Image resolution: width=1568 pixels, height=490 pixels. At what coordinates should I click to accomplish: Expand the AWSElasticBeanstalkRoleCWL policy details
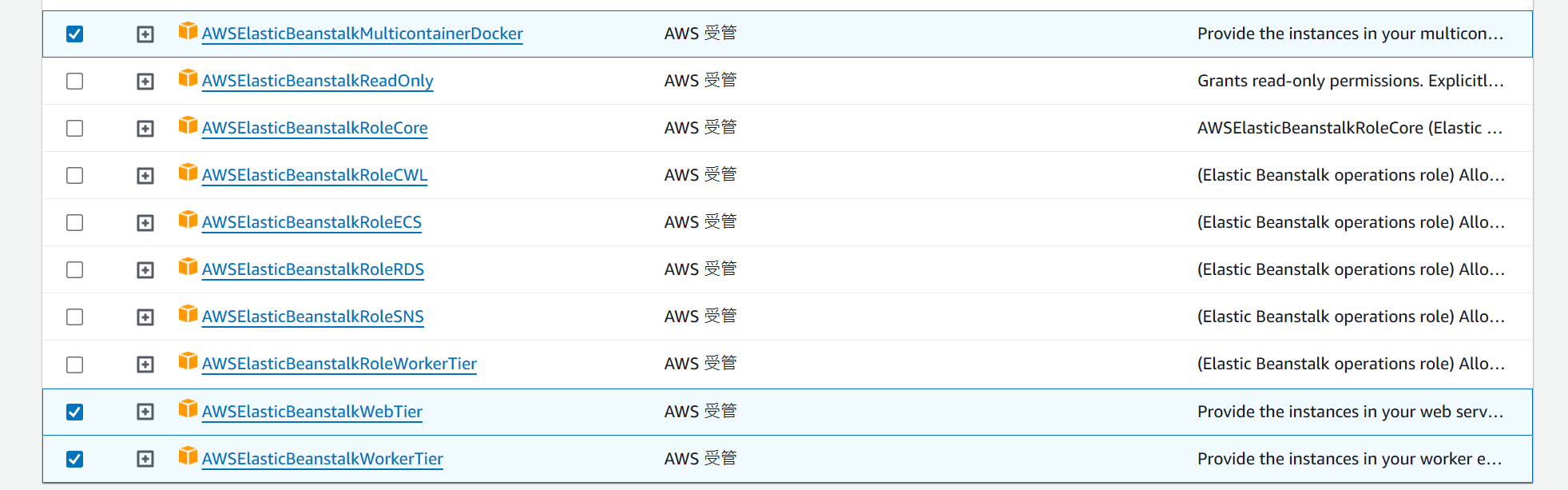[145, 176]
